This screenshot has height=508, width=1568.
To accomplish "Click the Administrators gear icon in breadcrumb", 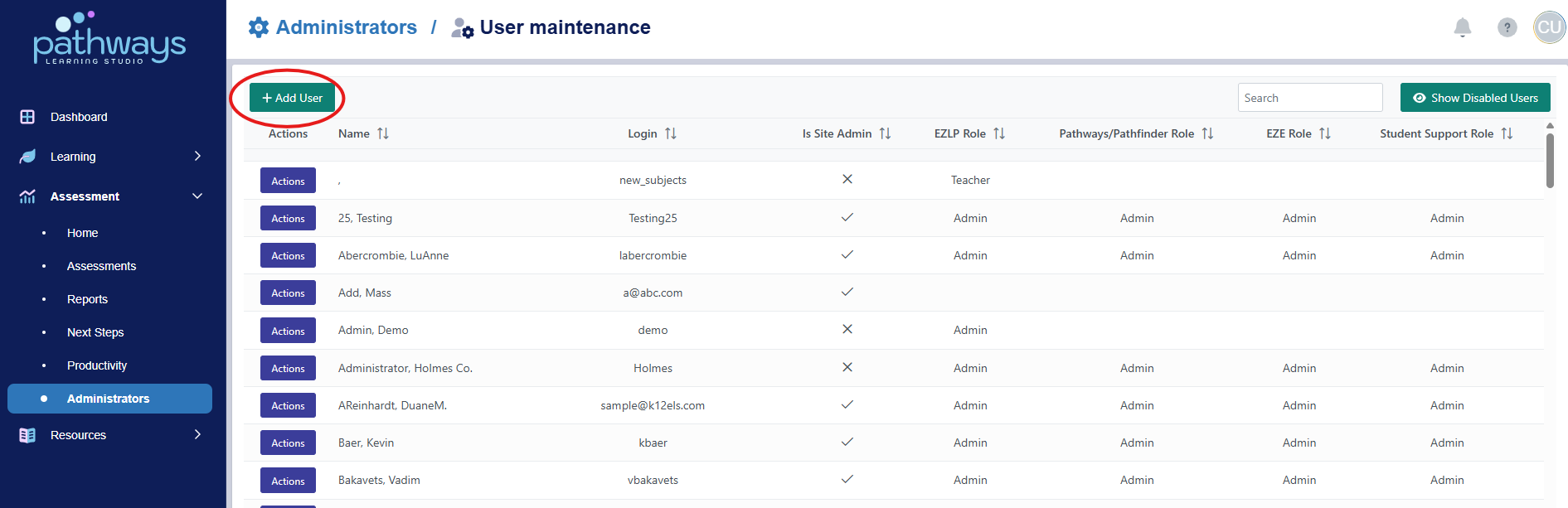I will 259,27.
